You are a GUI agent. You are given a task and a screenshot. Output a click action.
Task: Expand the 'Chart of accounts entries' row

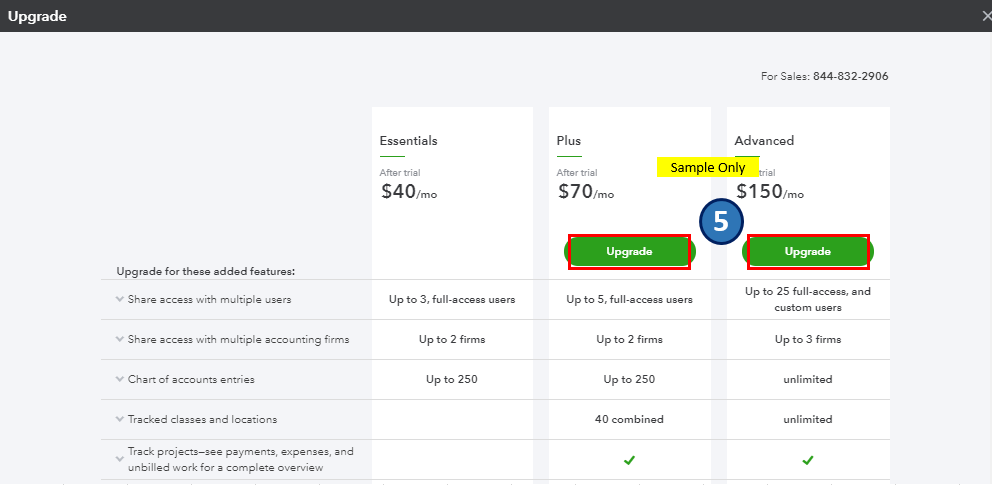(120, 379)
